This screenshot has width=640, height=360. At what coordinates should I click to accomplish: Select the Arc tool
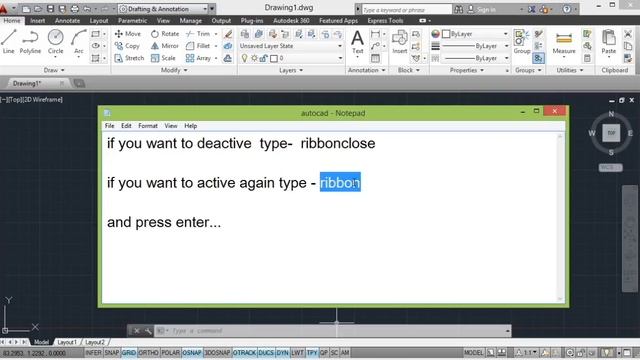pos(78,42)
